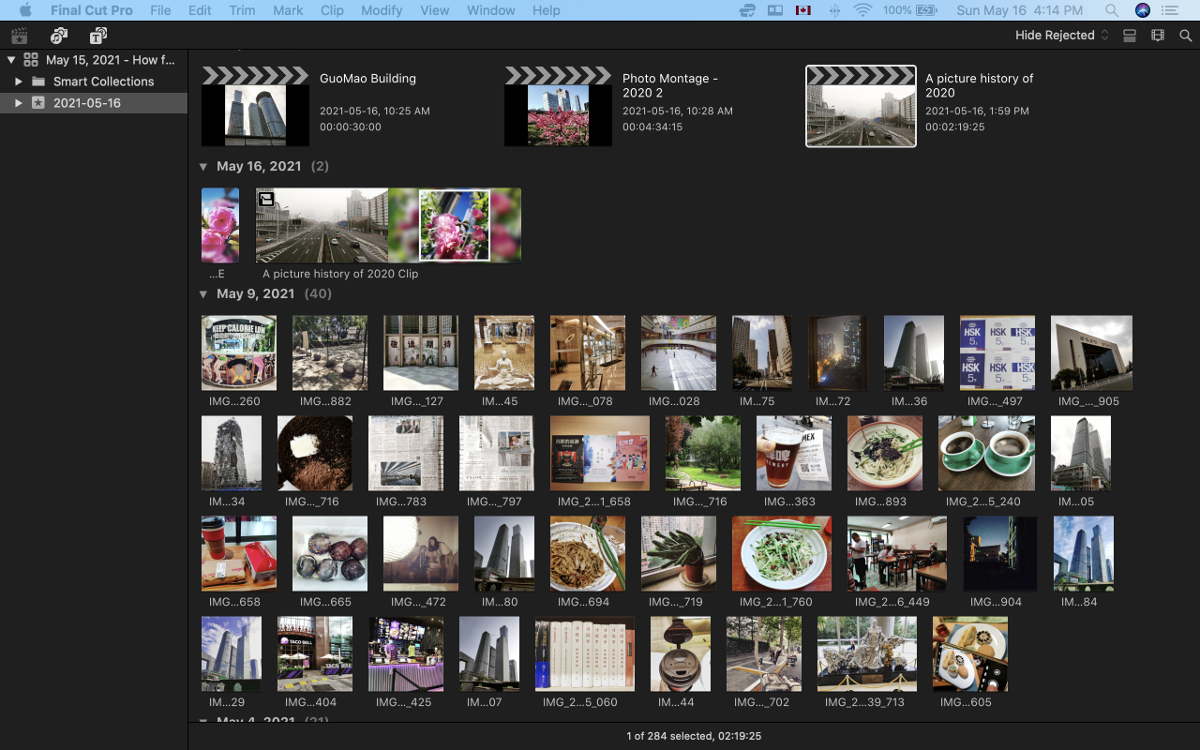Expand the 2021-05-16 event
Viewport: 1200px width, 750px height.
coord(18,103)
